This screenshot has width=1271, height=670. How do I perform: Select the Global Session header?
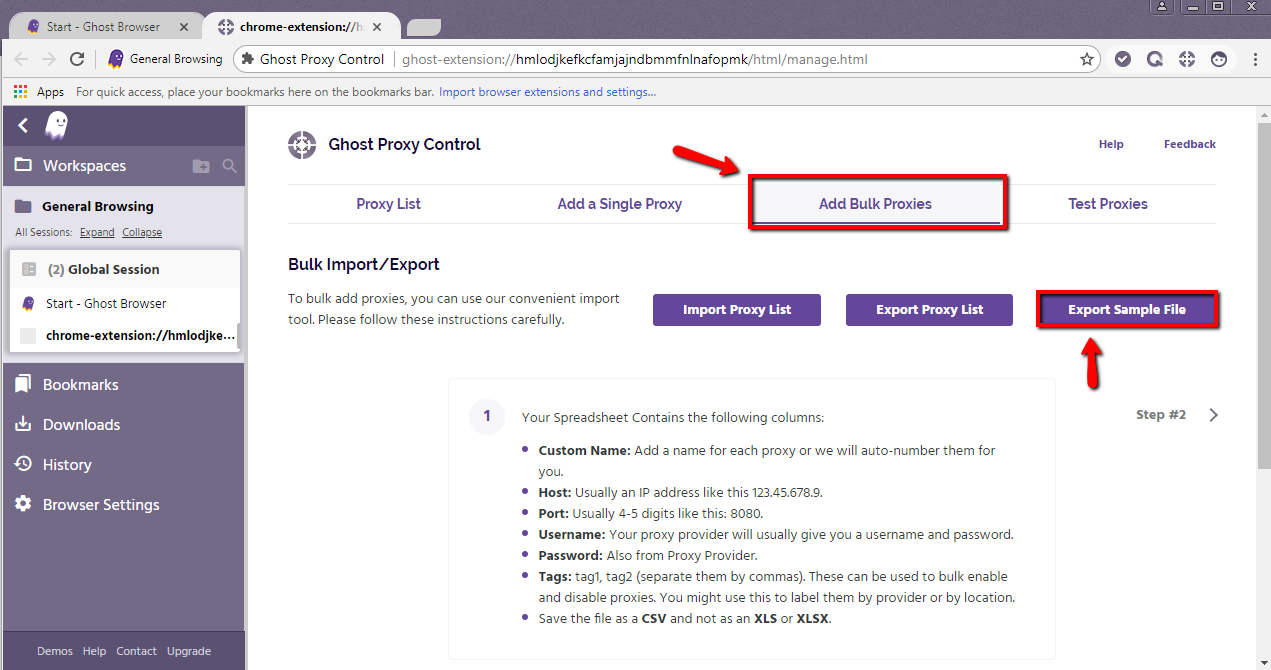click(125, 269)
